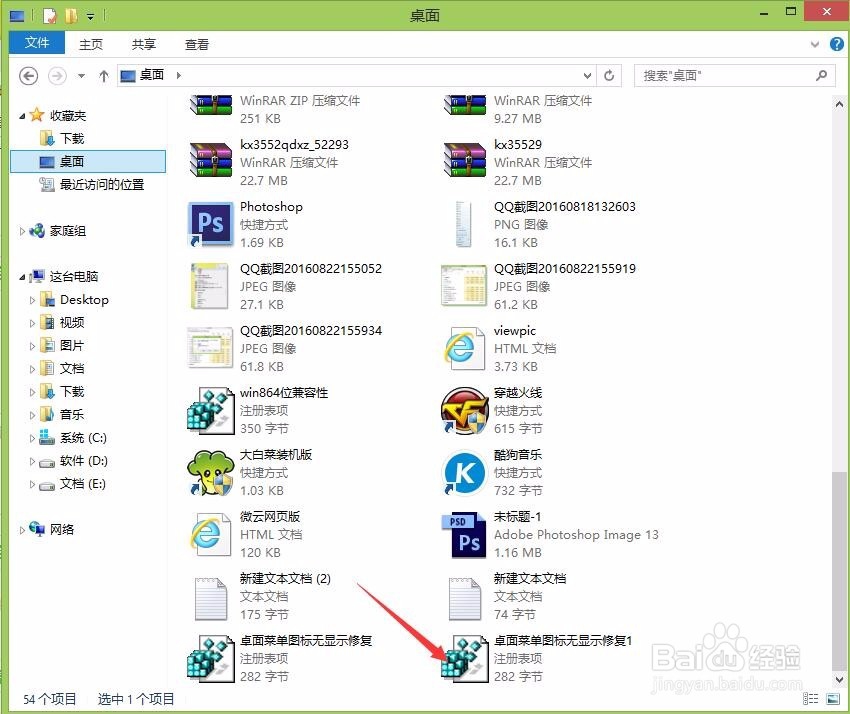Select the 74 字节 新建文本文档 file icon
Image resolution: width=850 pixels, height=714 pixels.
click(x=465, y=599)
